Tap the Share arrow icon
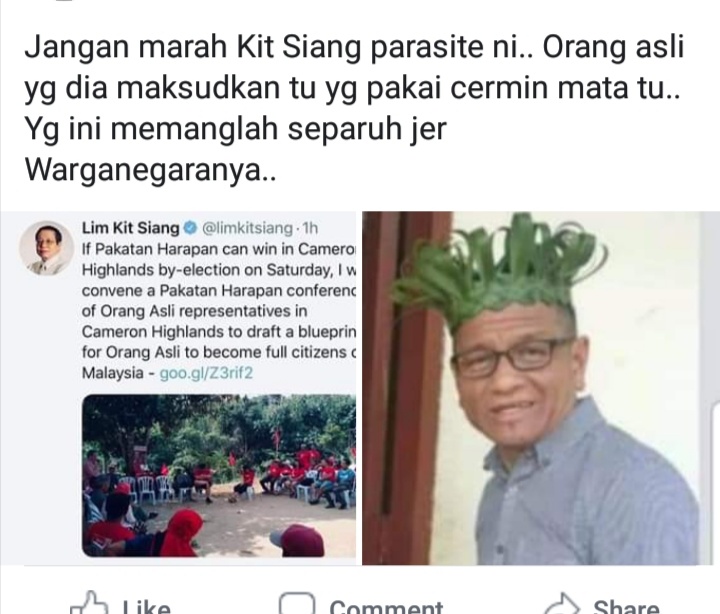The height and width of the screenshot is (614, 720). [x=562, y=604]
